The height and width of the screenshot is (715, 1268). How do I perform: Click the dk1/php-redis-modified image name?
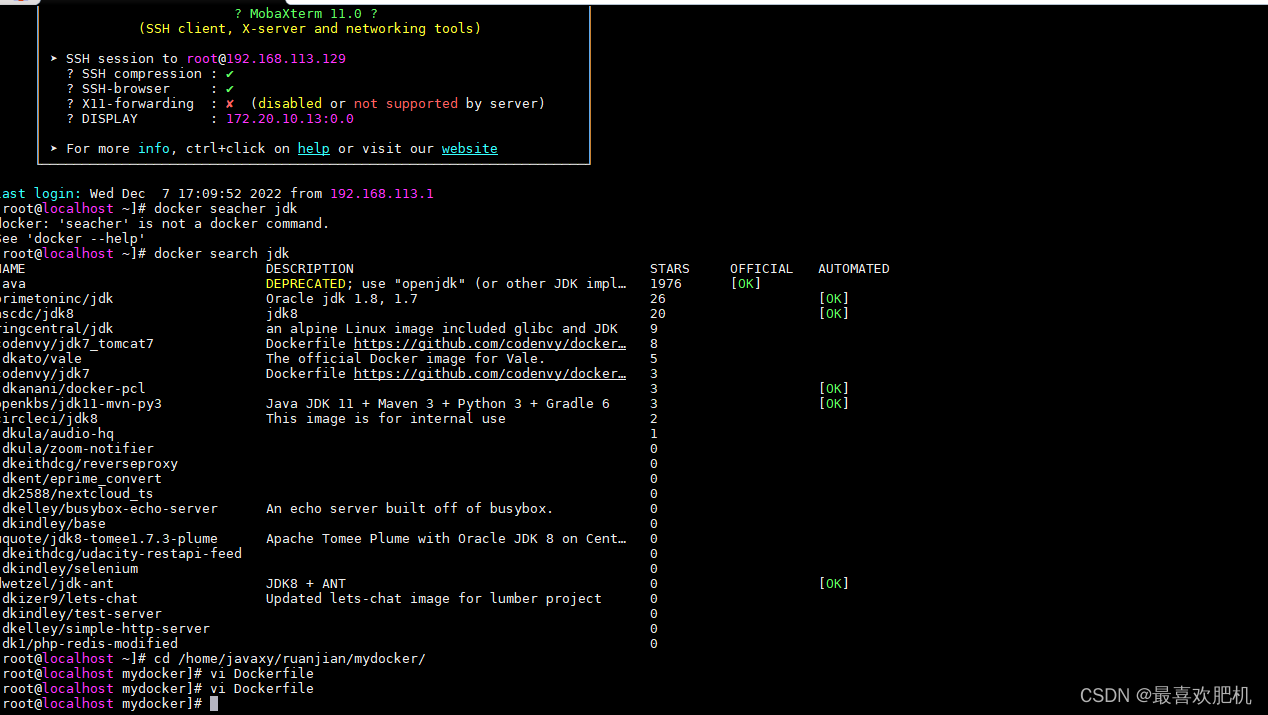click(x=89, y=643)
